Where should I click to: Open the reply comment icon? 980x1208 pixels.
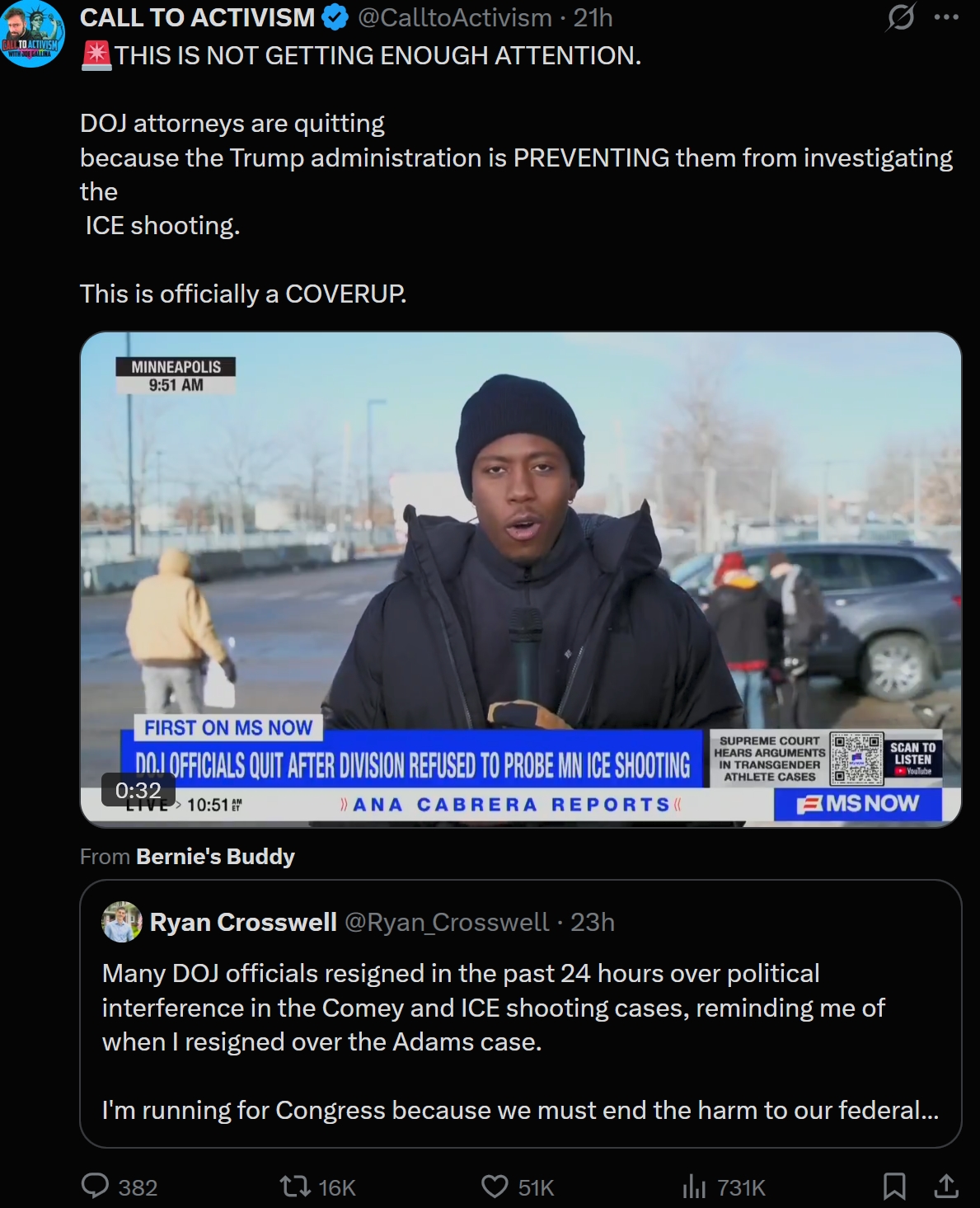pyautogui.click(x=96, y=1186)
